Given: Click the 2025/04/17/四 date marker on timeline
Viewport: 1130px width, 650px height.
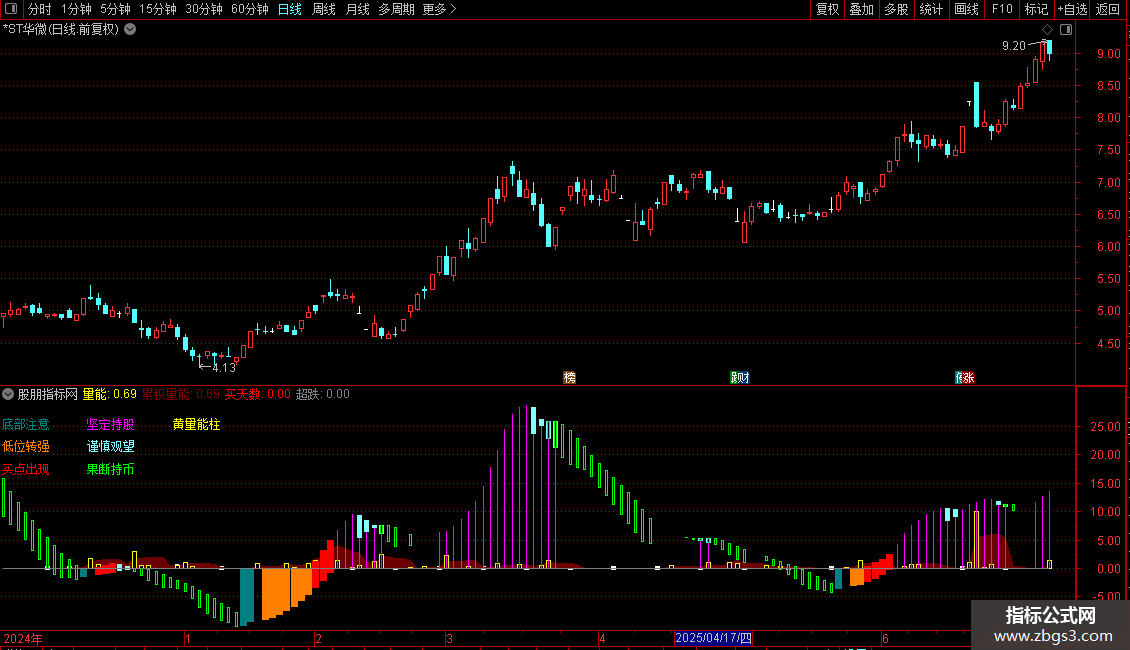Looking at the screenshot, I should click(713, 638).
